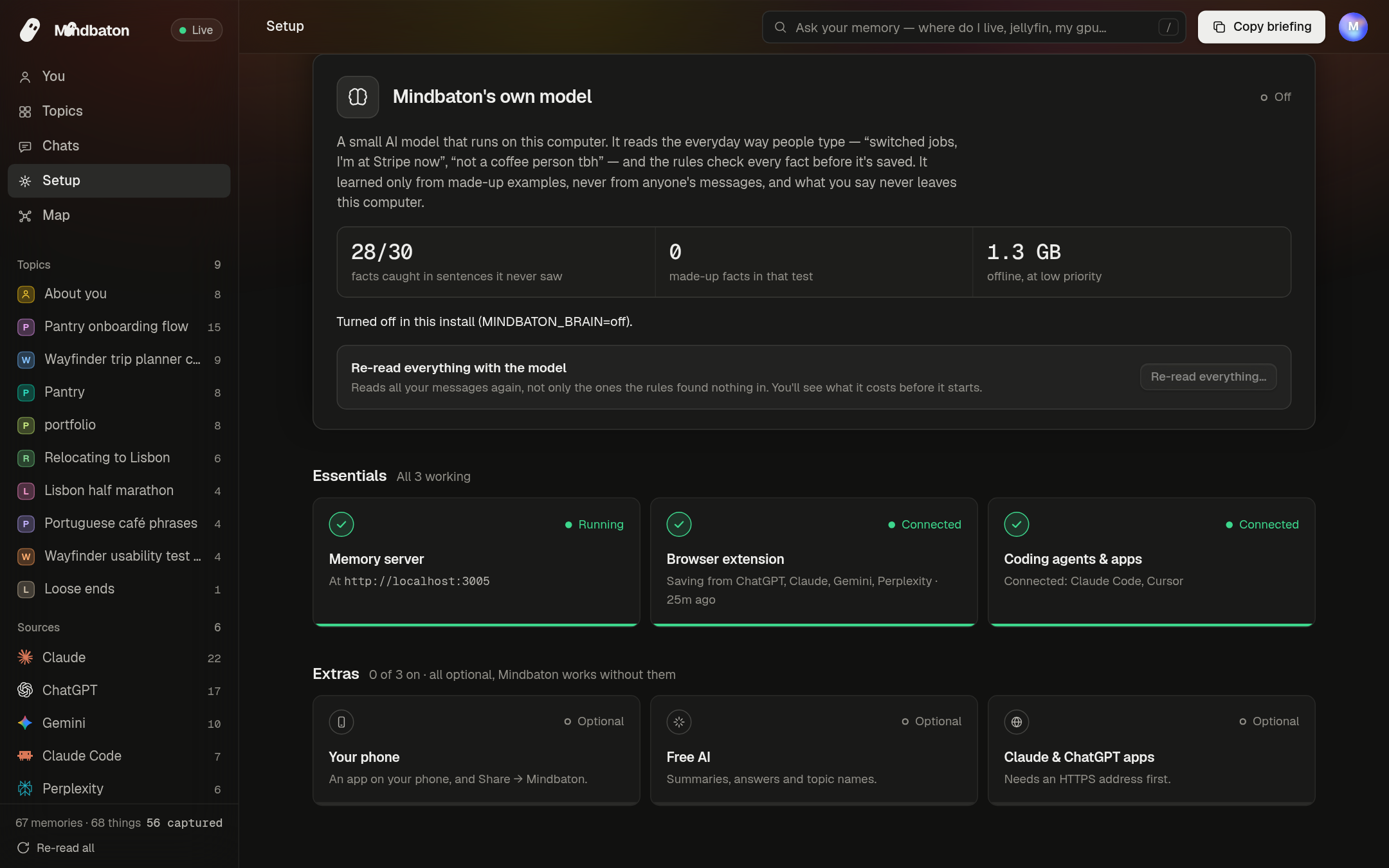Click the Memory server checkmark icon
This screenshot has height=868, width=1389.
341,525
